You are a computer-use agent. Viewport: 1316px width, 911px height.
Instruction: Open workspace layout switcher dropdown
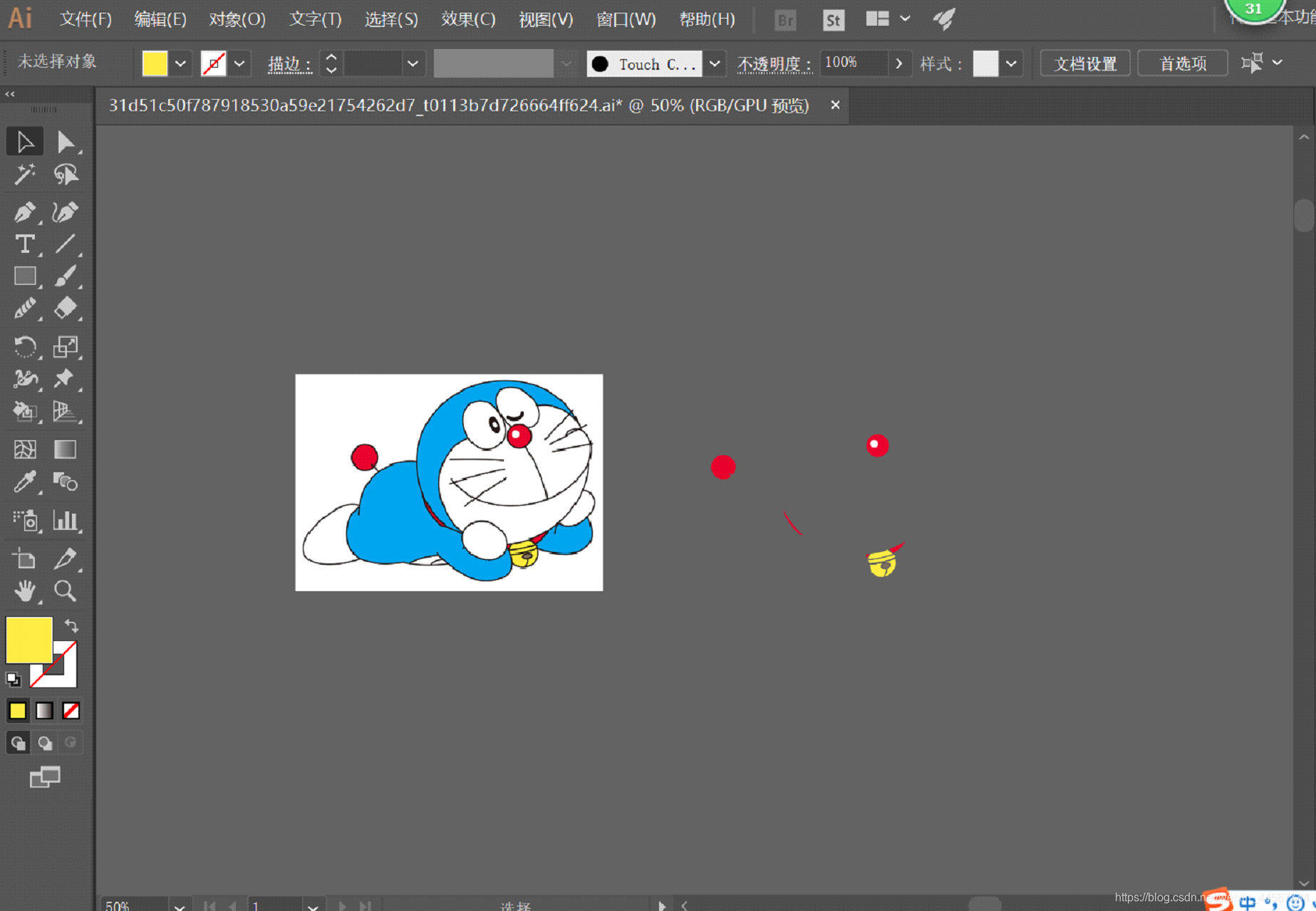coord(905,19)
